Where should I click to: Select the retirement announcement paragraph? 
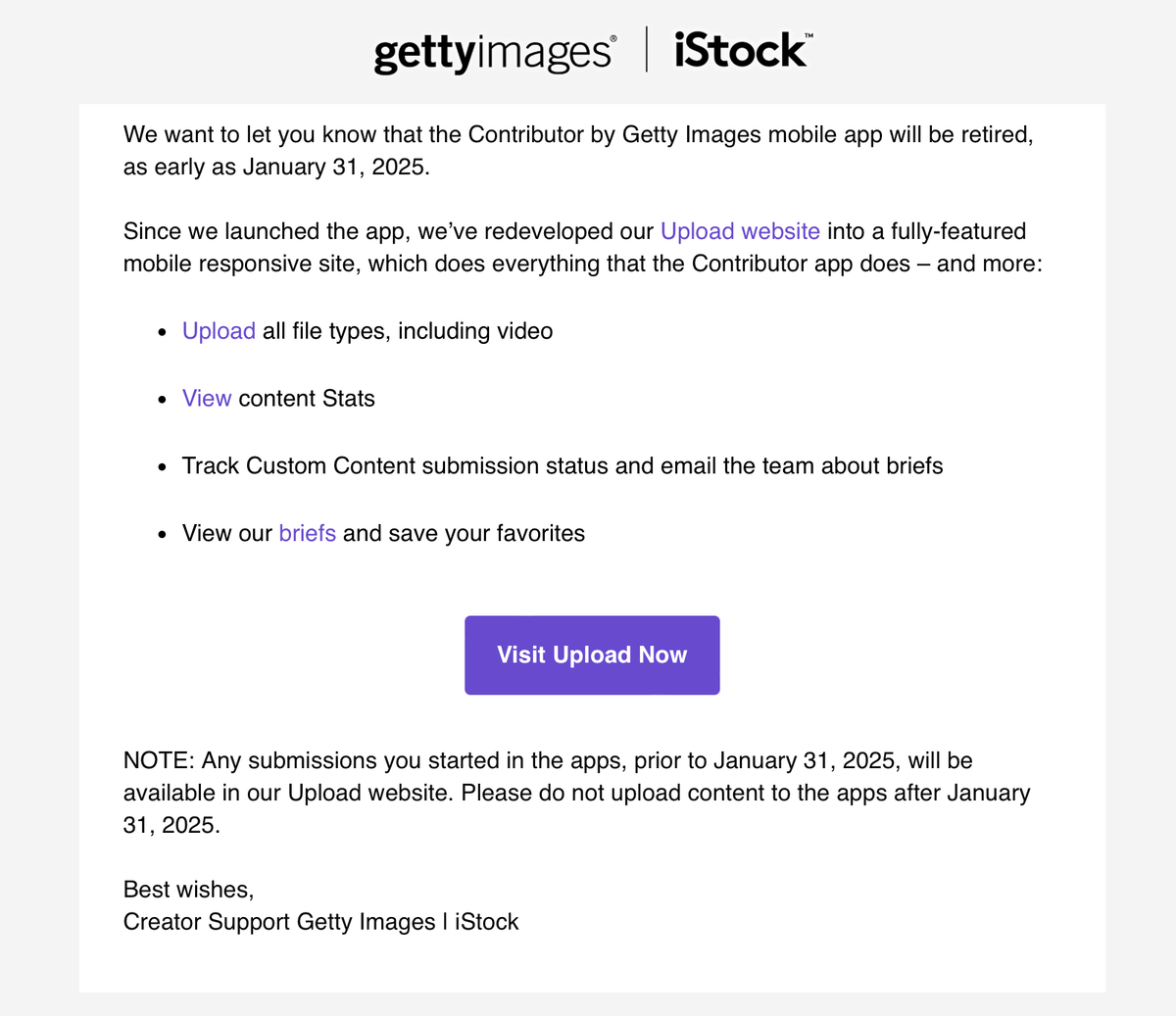(578, 150)
